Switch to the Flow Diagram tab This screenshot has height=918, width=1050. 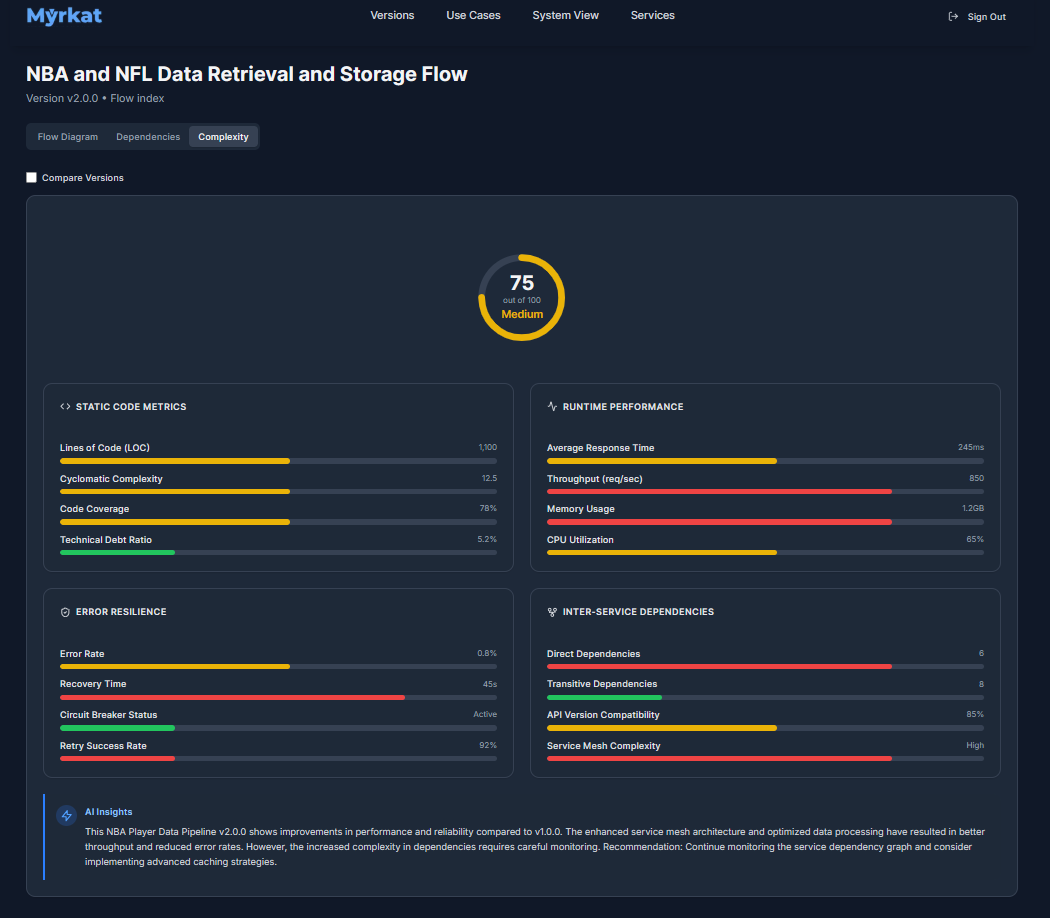68,137
